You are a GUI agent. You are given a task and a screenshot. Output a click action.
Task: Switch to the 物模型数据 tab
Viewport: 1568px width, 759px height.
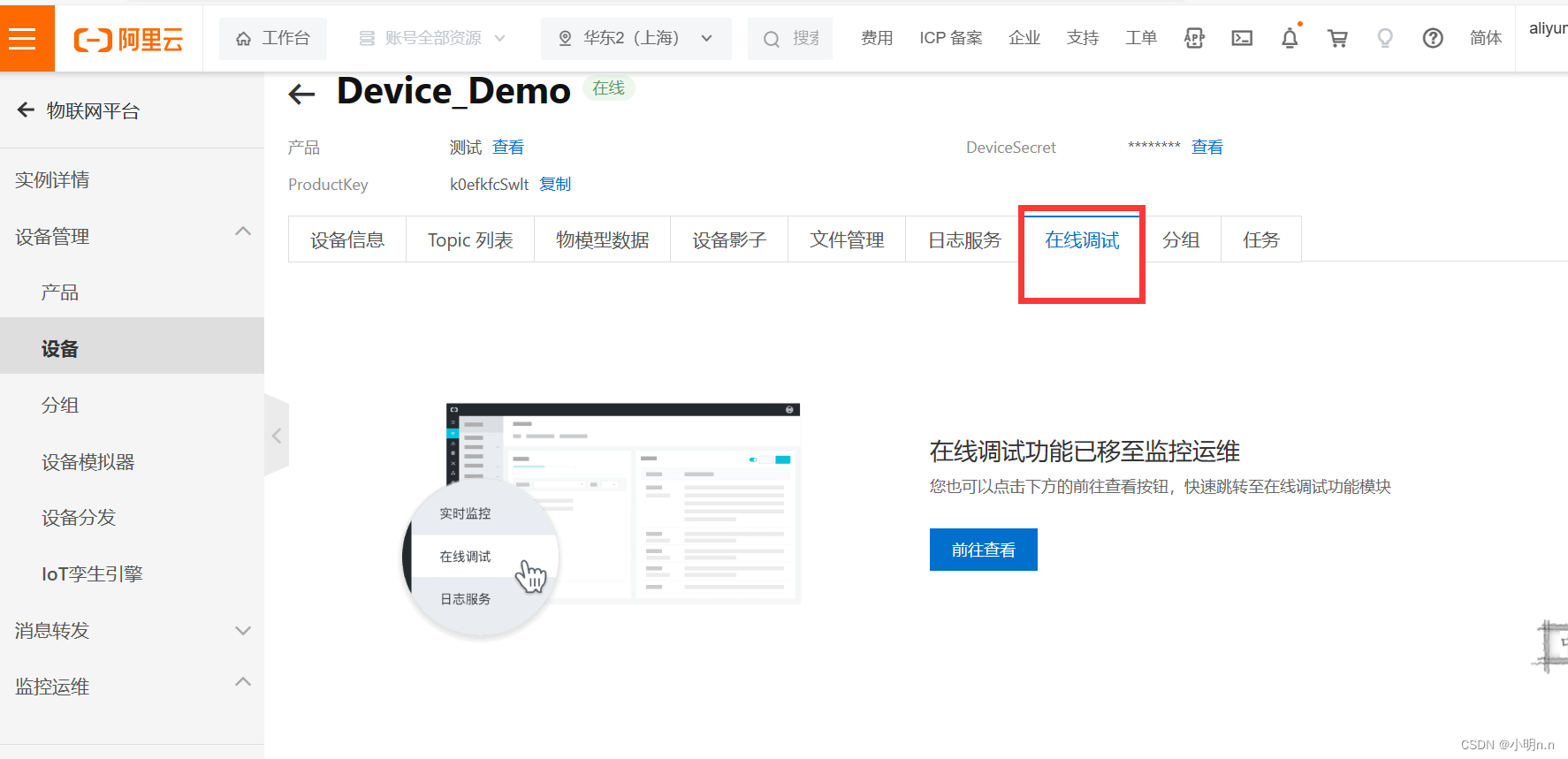(603, 239)
